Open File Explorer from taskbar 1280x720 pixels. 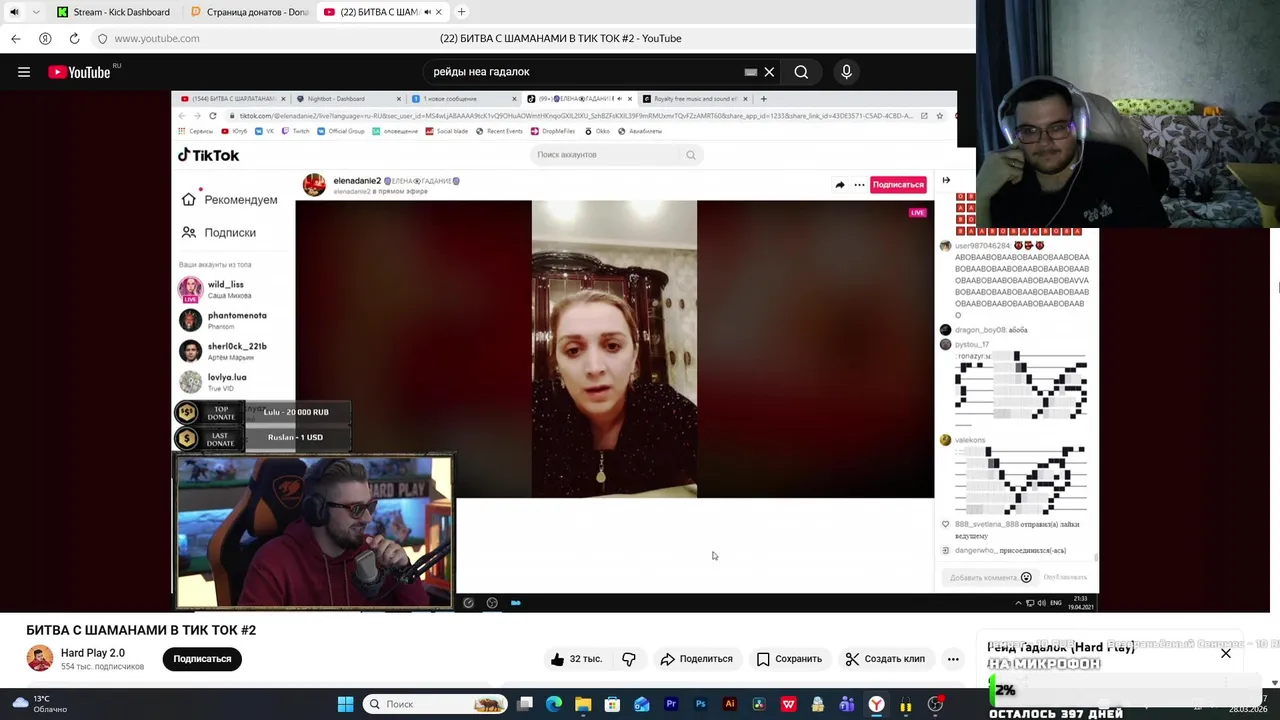click(583, 704)
